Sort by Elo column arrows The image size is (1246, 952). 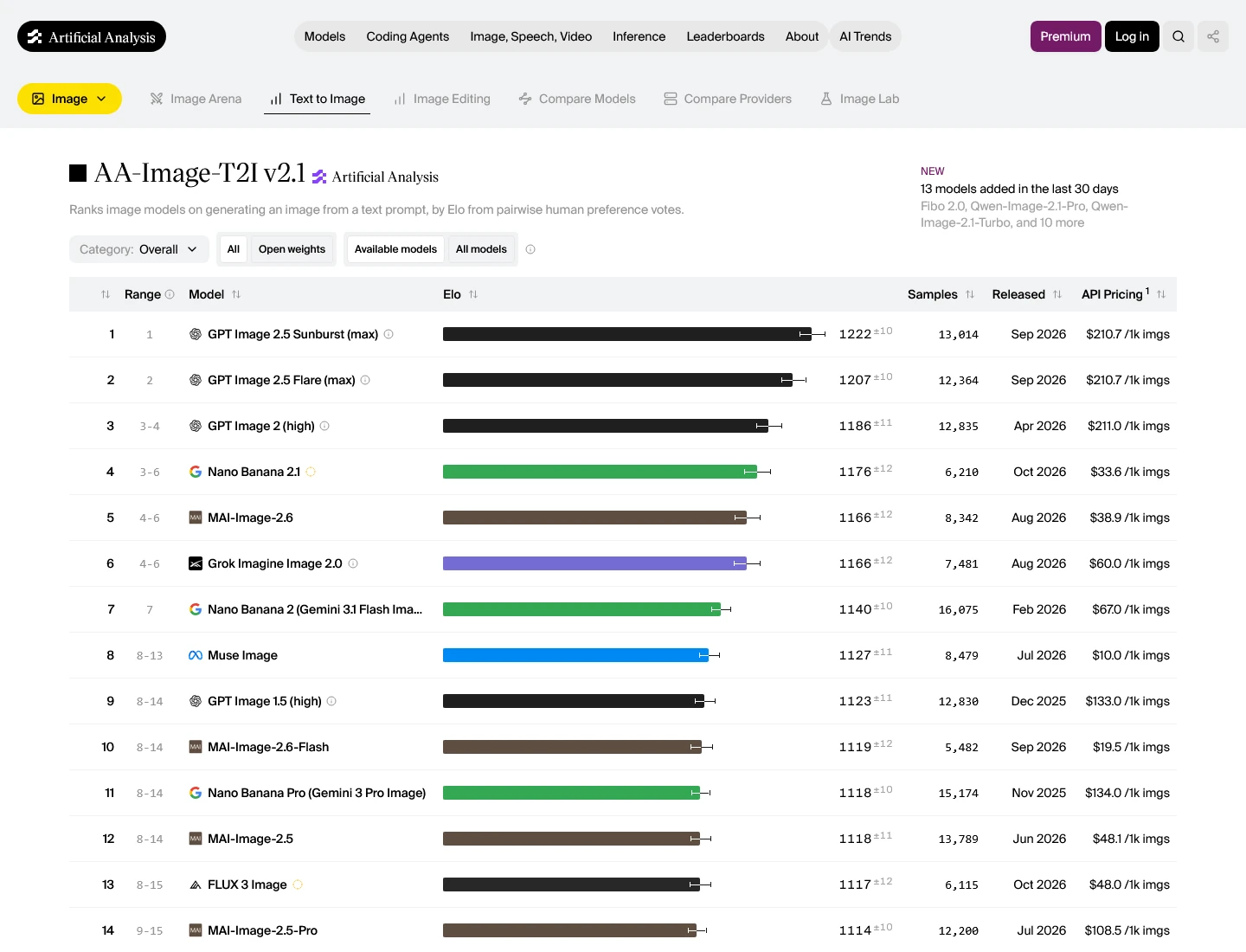click(x=473, y=294)
